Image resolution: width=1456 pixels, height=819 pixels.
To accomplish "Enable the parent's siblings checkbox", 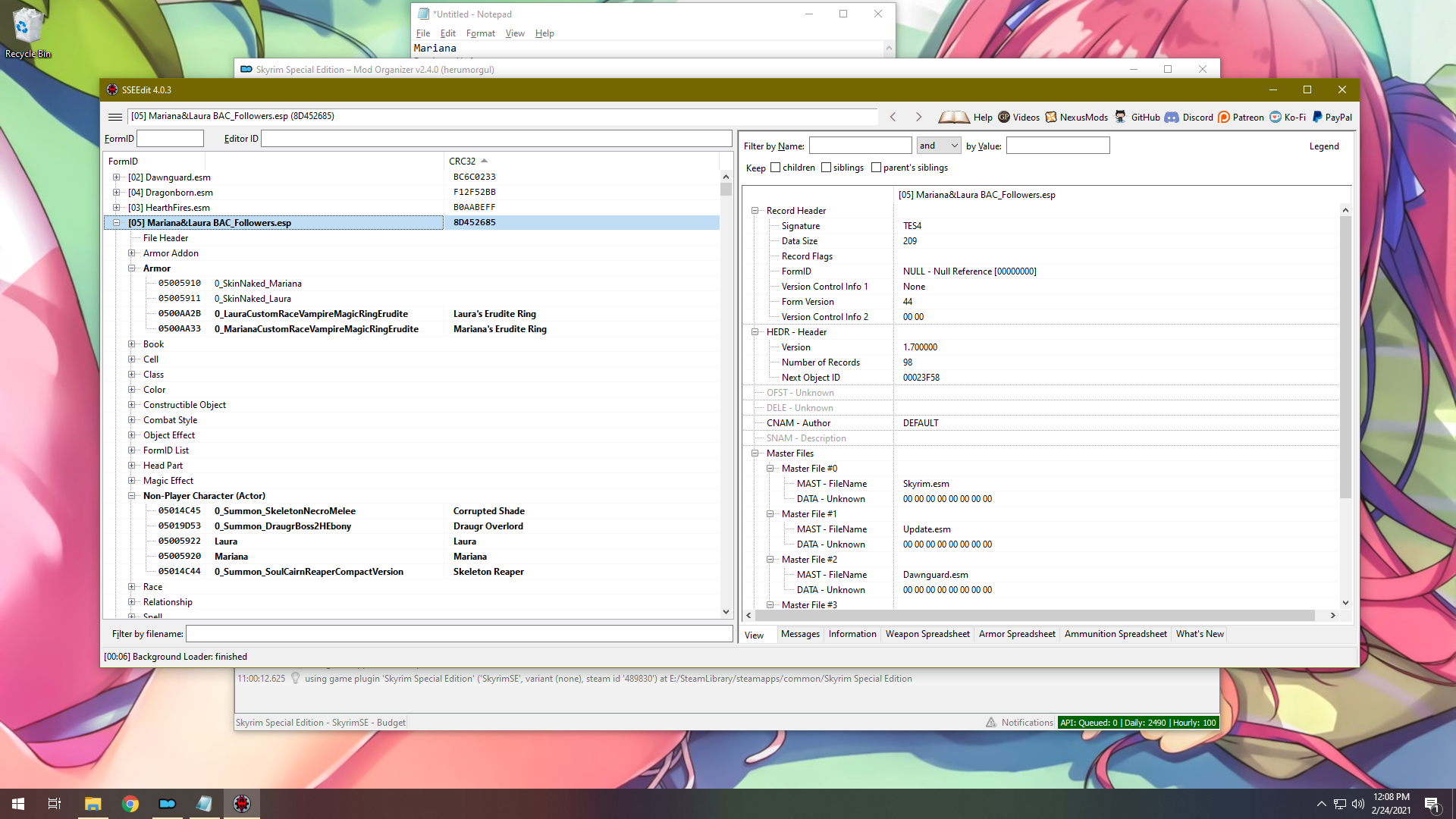I will tap(876, 168).
